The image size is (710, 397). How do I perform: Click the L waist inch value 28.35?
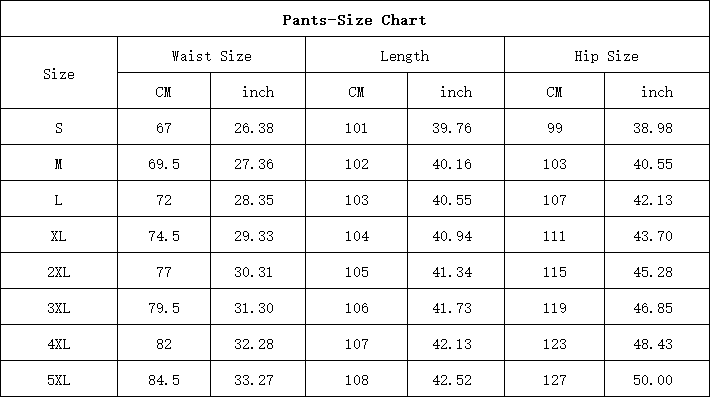coord(254,200)
